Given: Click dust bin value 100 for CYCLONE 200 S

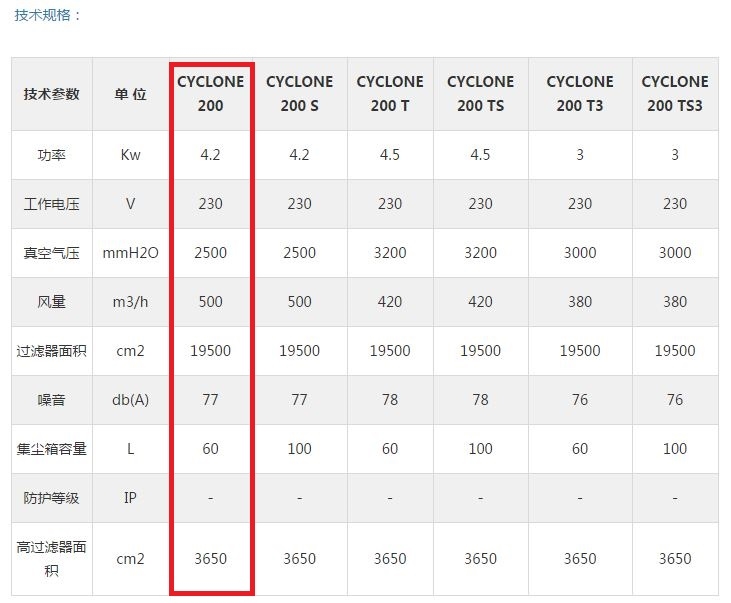Looking at the screenshot, I should [x=300, y=449].
